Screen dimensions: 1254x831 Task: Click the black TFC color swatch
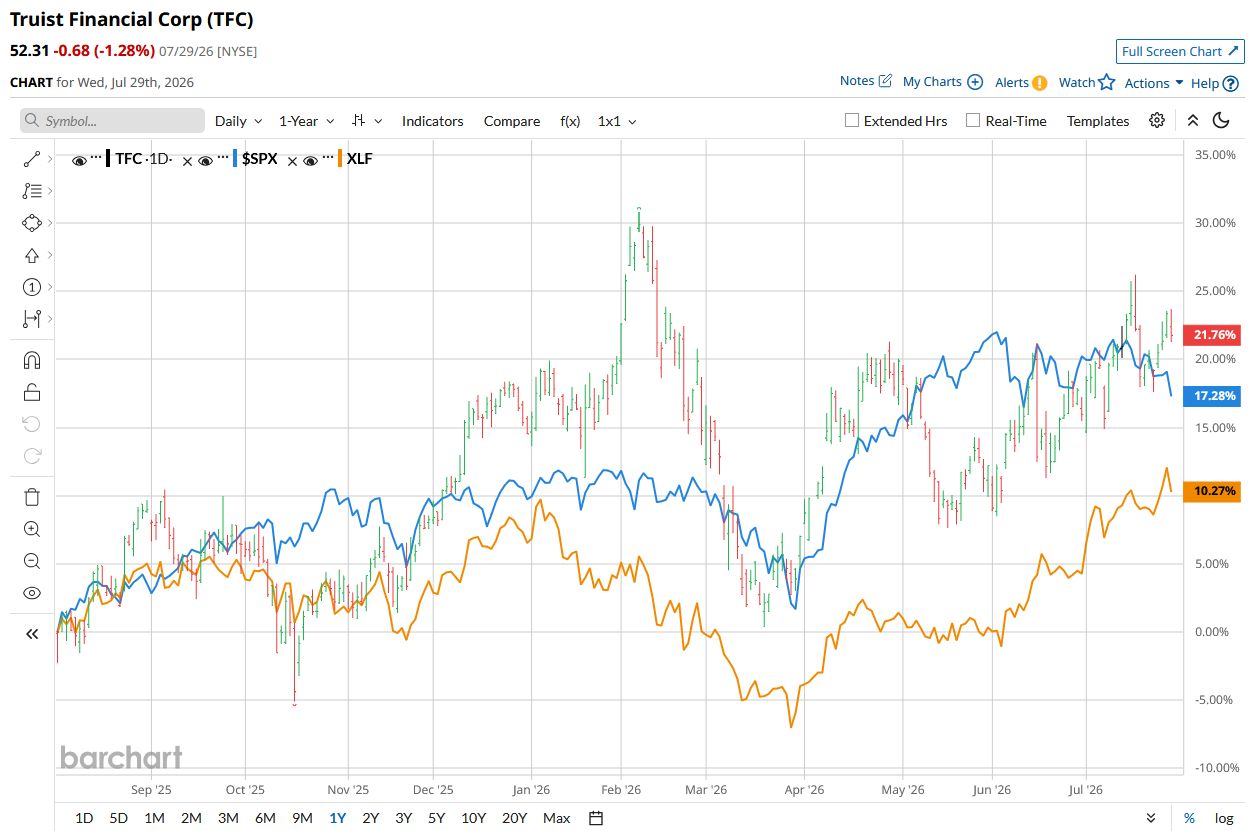[108, 158]
